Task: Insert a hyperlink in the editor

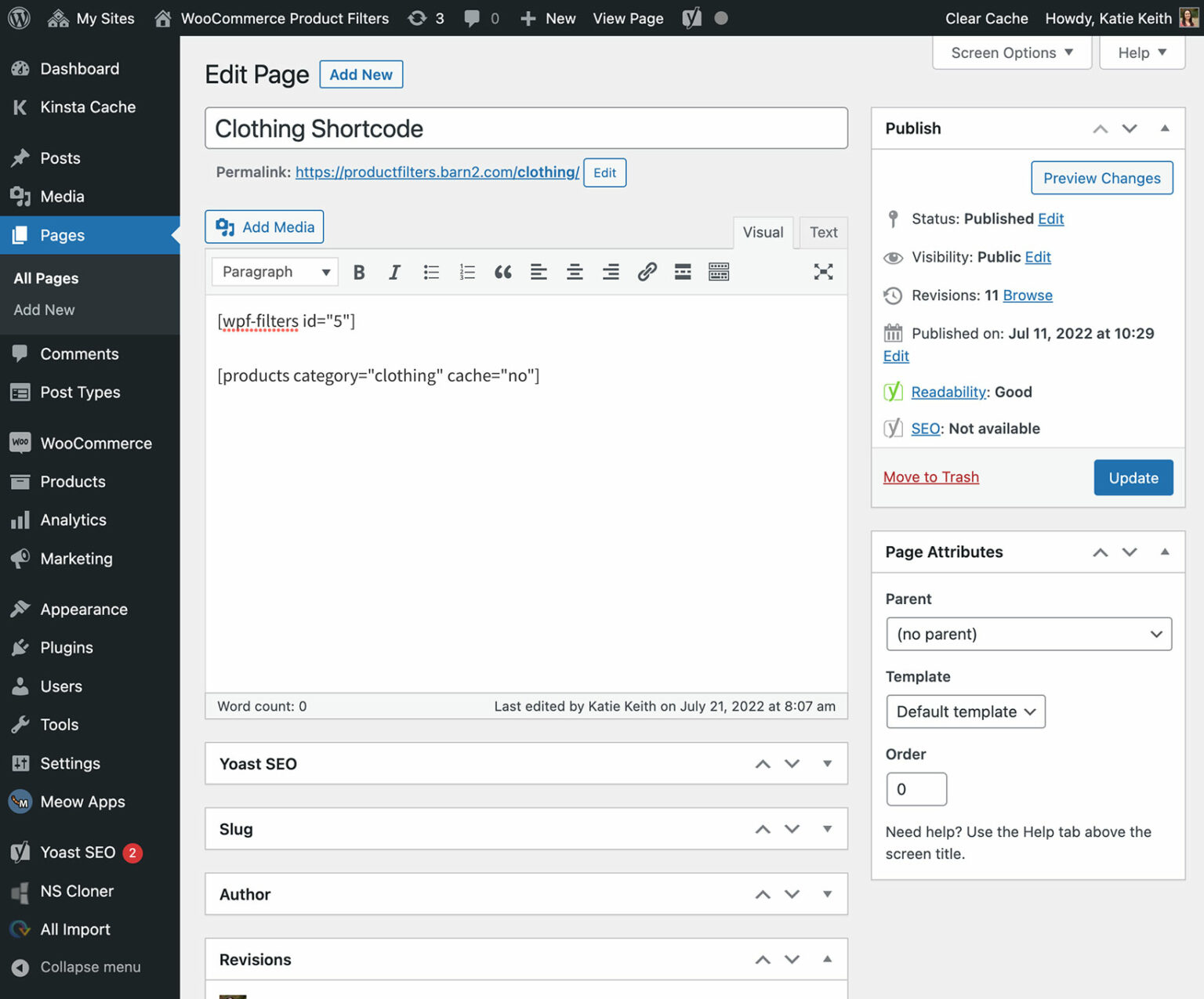Action: [647, 272]
